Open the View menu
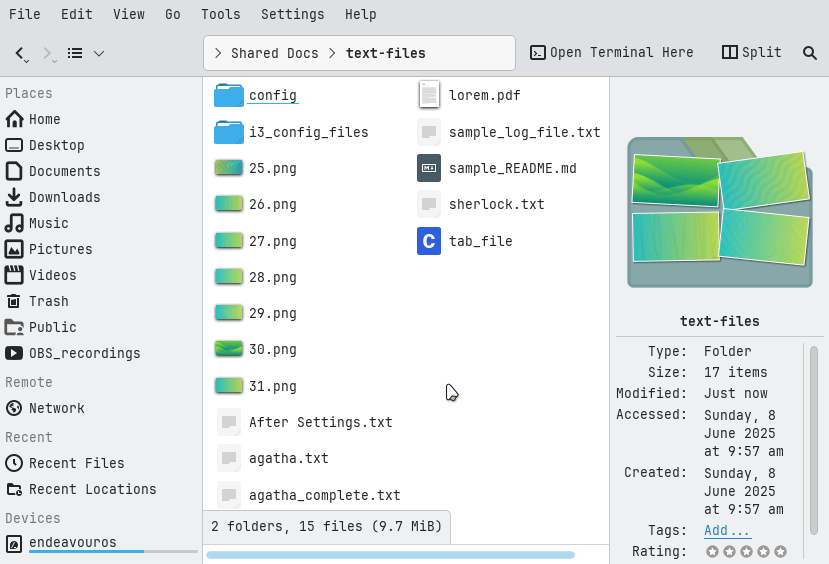The height and width of the screenshot is (564, 829). (128, 14)
